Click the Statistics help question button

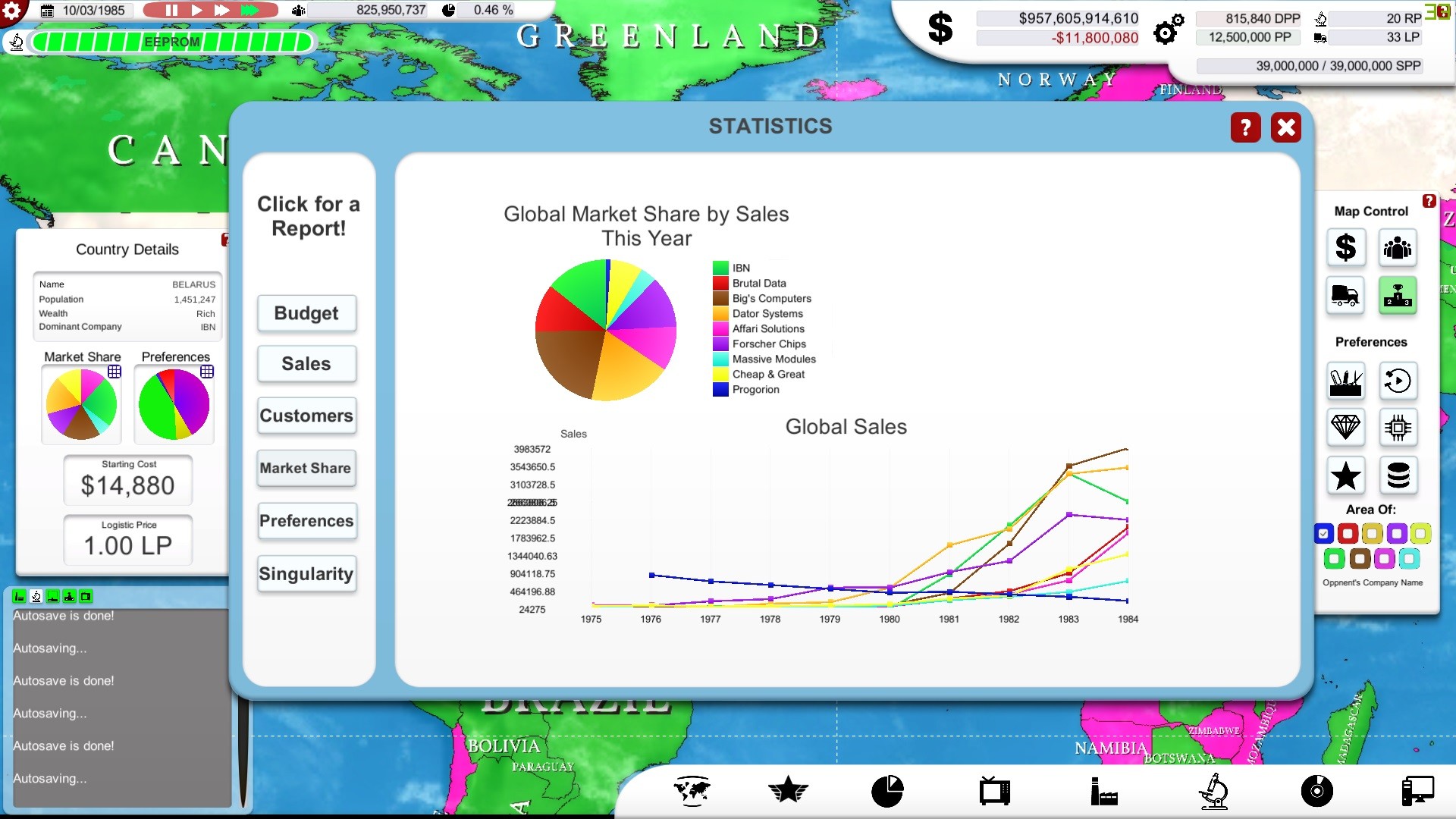pyautogui.click(x=1245, y=127)
